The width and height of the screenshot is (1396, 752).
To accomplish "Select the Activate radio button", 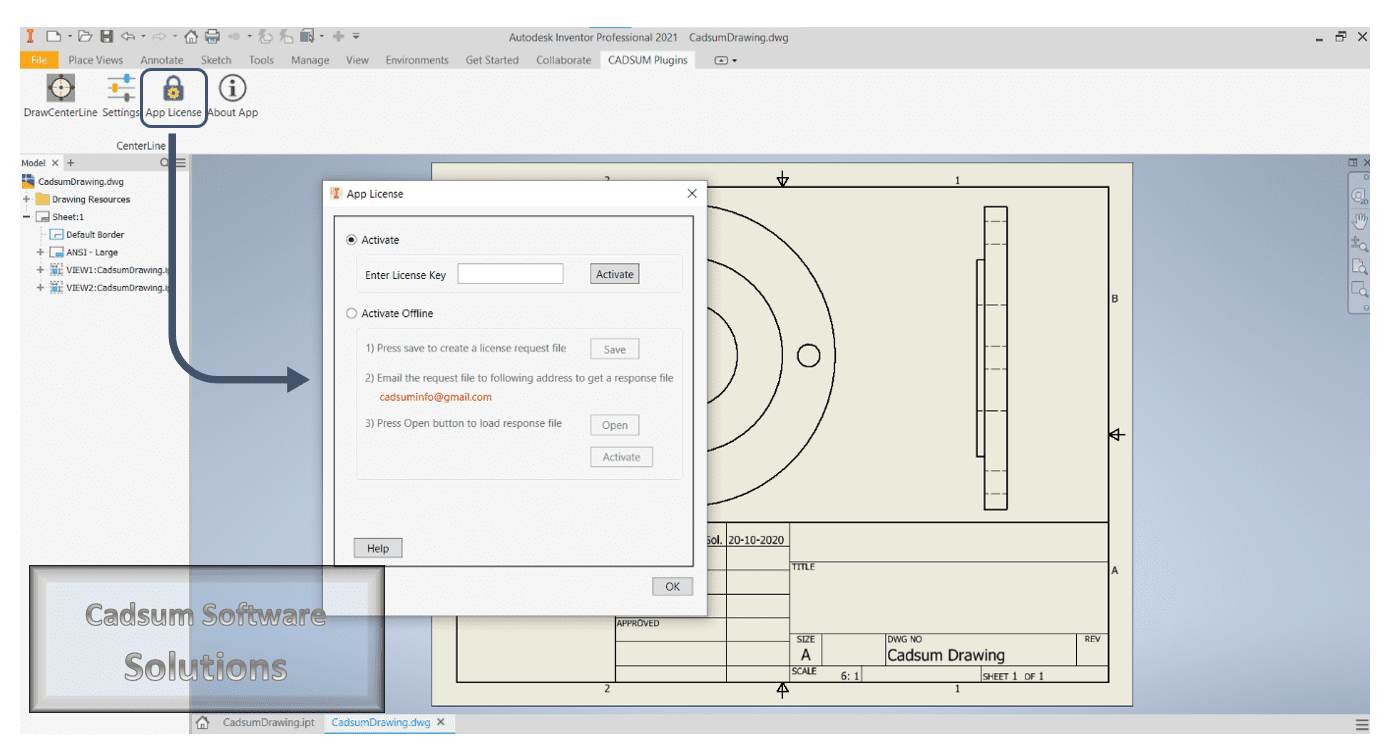I will pyautogui.click(x=352, y=240).
